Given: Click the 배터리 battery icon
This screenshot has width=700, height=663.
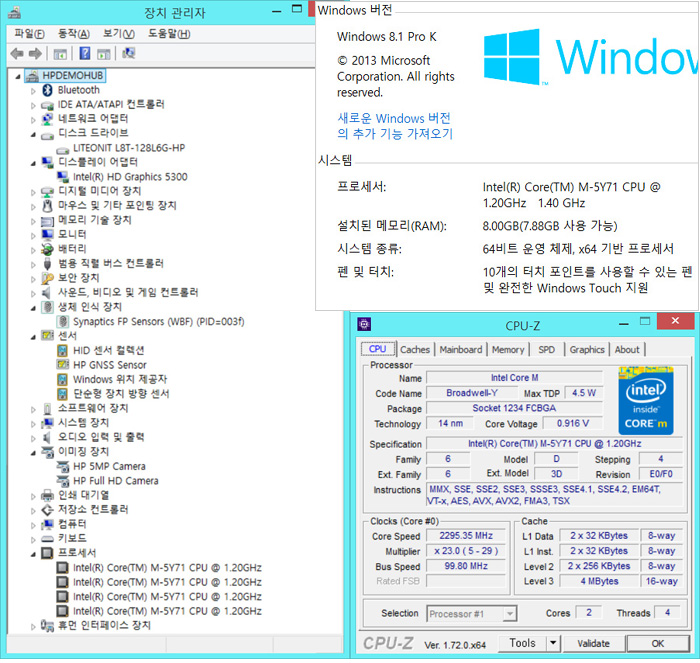Looking at the screenshot, I should coord(47,249).
